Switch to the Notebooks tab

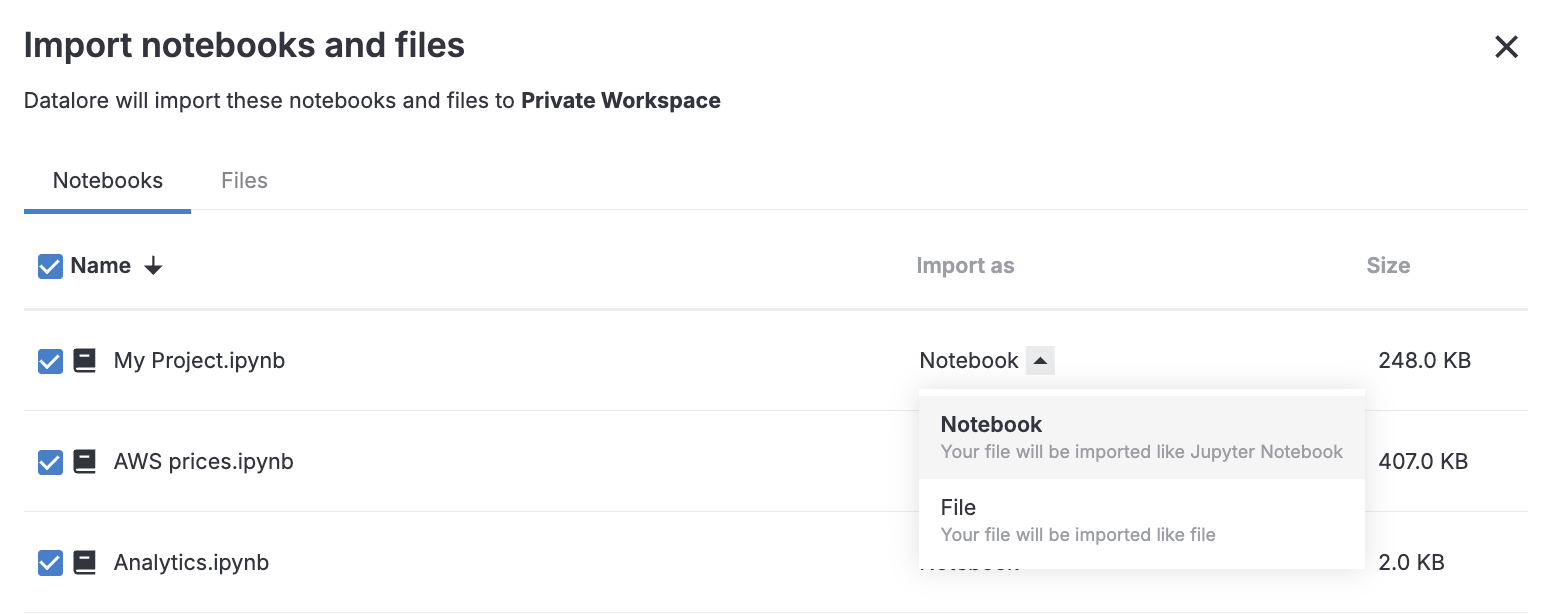pyautogui.click(x=107, y=180)
